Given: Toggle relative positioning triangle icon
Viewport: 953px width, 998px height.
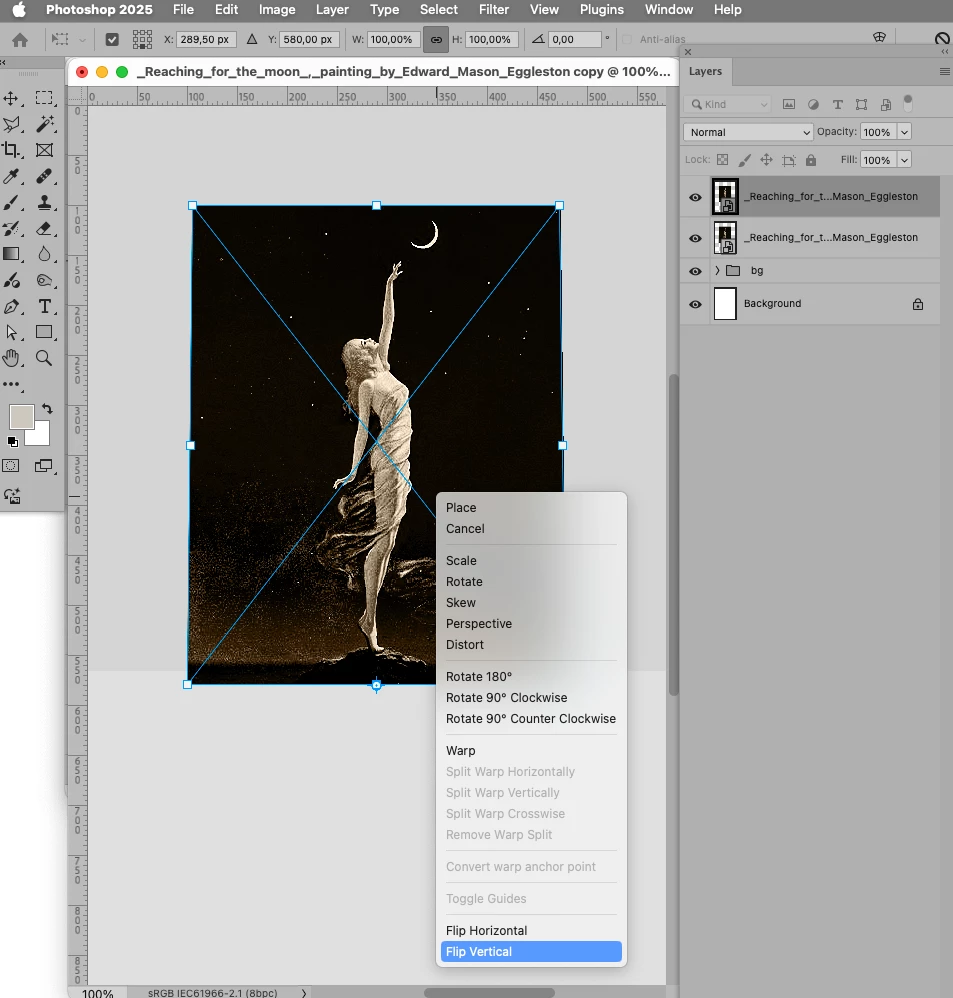Looking at the screenshot, I should 252,39.
